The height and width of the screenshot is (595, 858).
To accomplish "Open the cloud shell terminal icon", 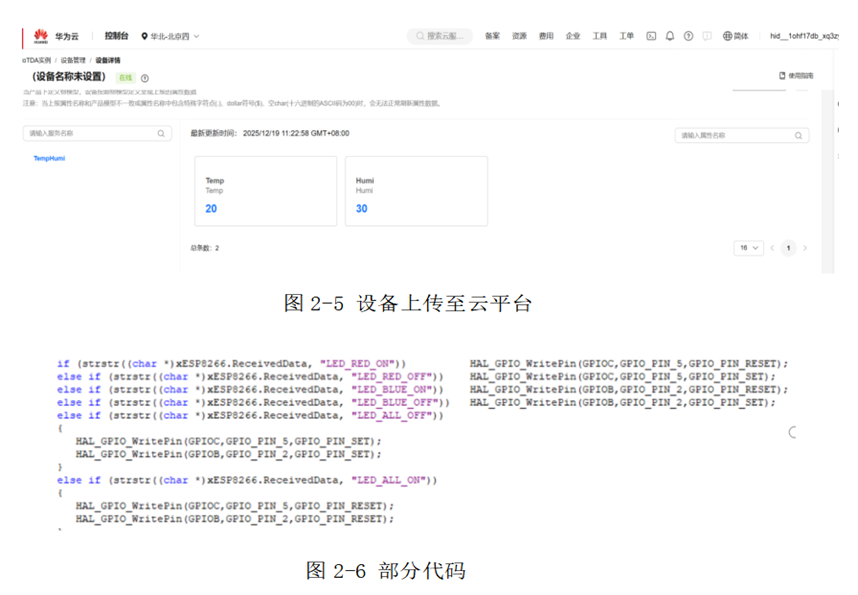I will (651, 36).
